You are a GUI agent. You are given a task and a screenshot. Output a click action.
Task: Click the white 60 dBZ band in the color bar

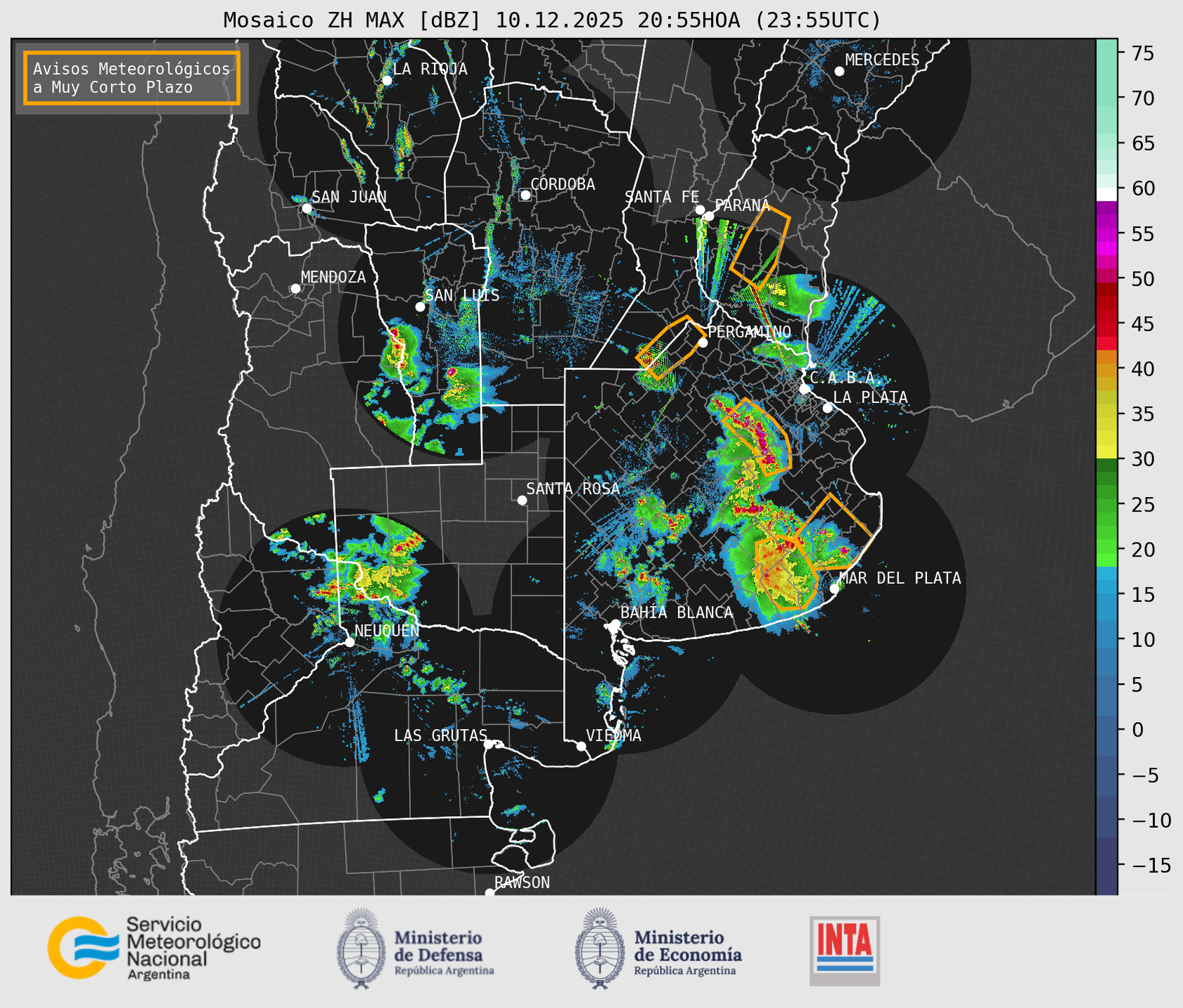tap(1107, 194)
